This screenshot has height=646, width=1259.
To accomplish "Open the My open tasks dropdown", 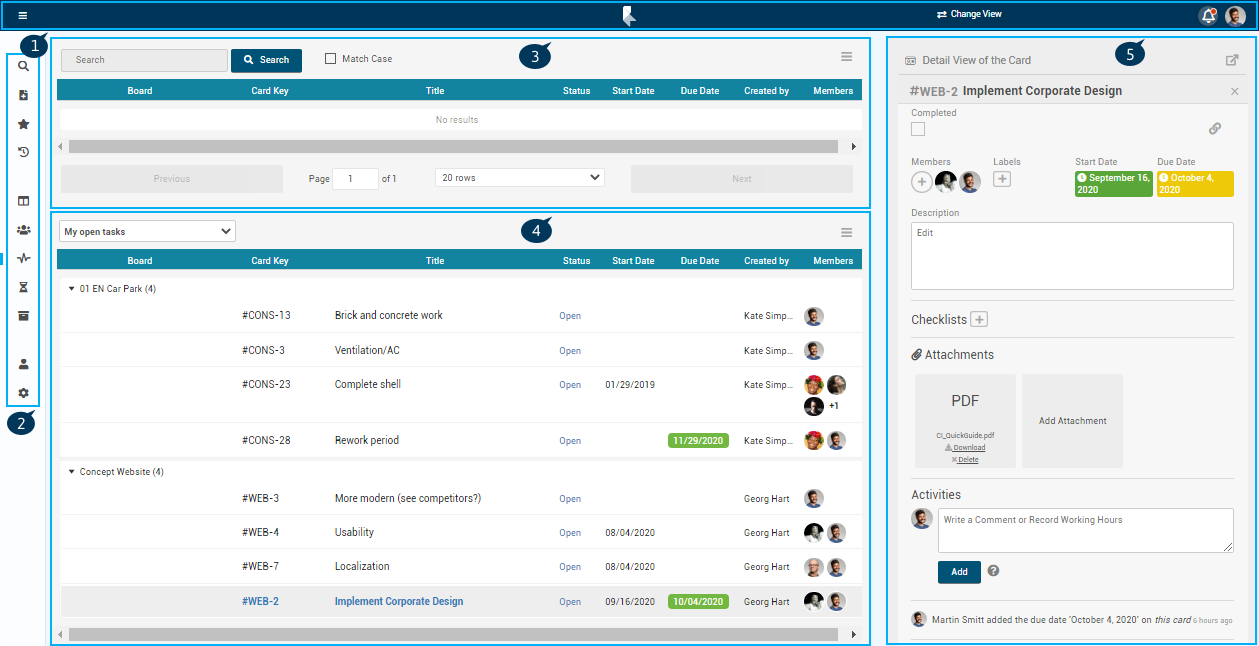I will pyautogui.click(x=147, y=232).
